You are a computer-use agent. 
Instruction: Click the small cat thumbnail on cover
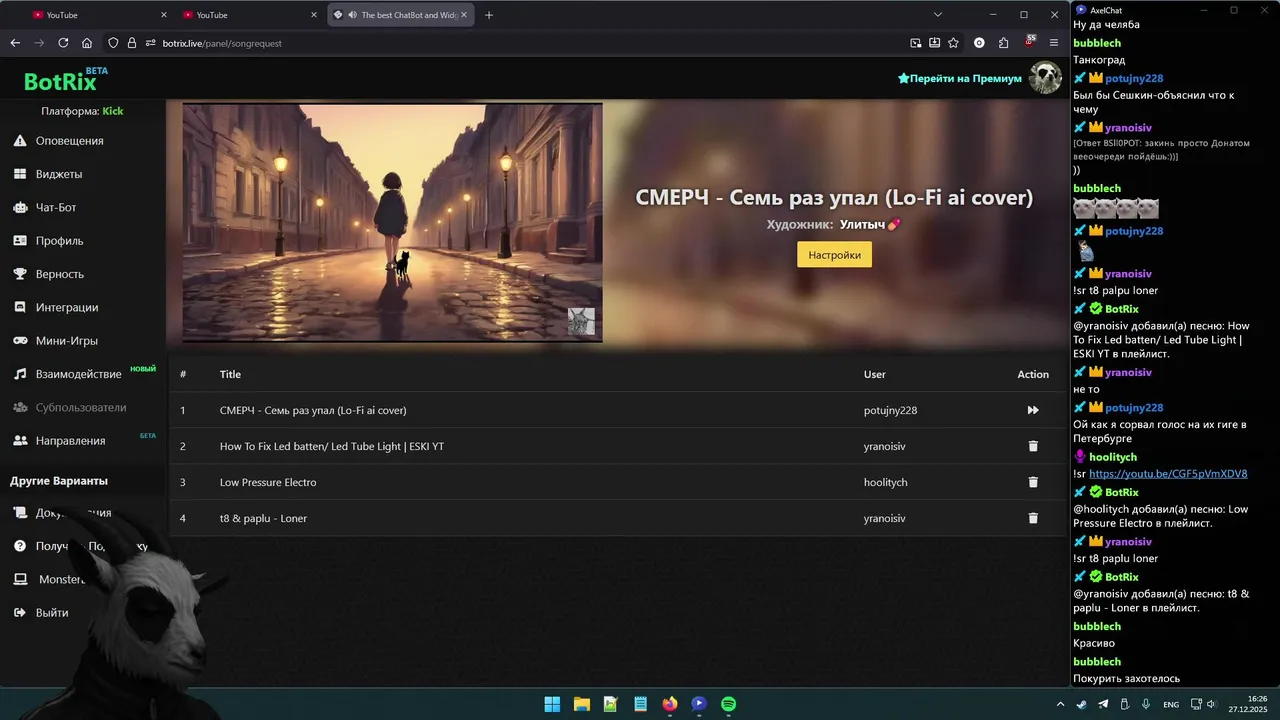(x=581, y=321)
